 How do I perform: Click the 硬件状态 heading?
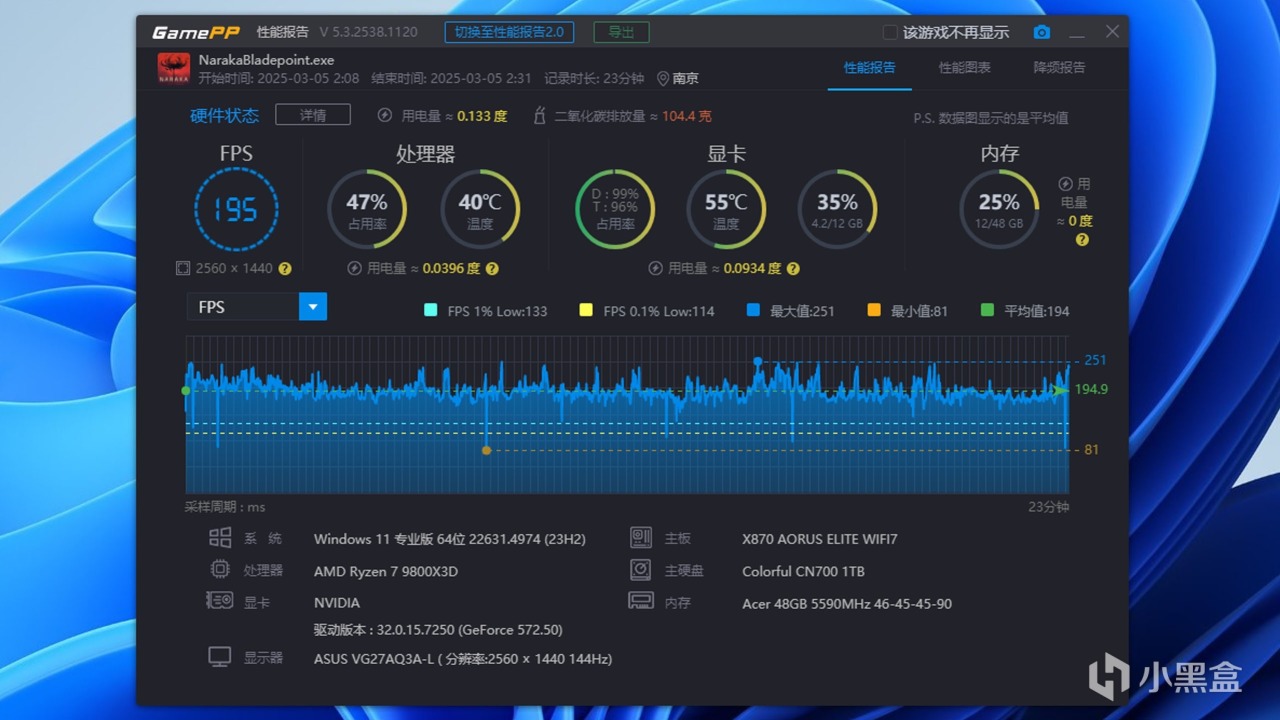click(225, 115)
